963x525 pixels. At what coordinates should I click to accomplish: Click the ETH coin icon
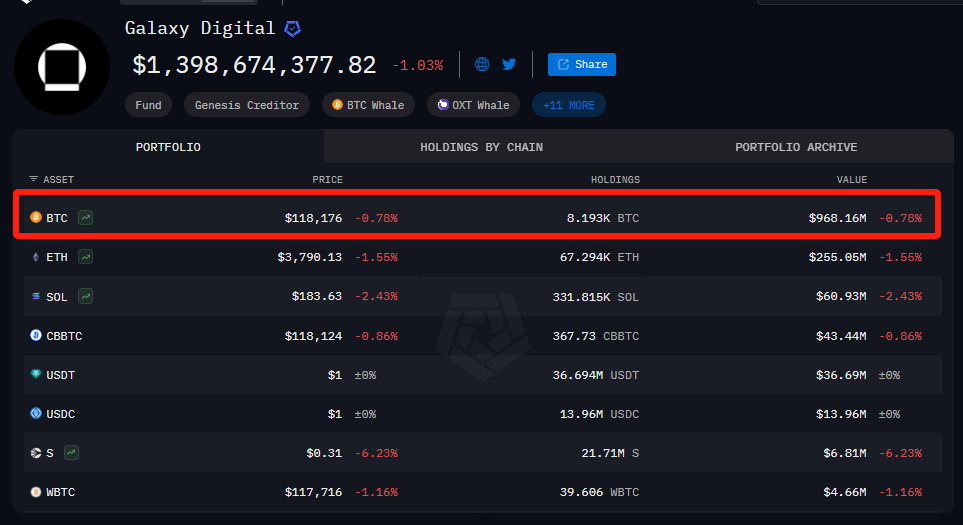(36, 257)
